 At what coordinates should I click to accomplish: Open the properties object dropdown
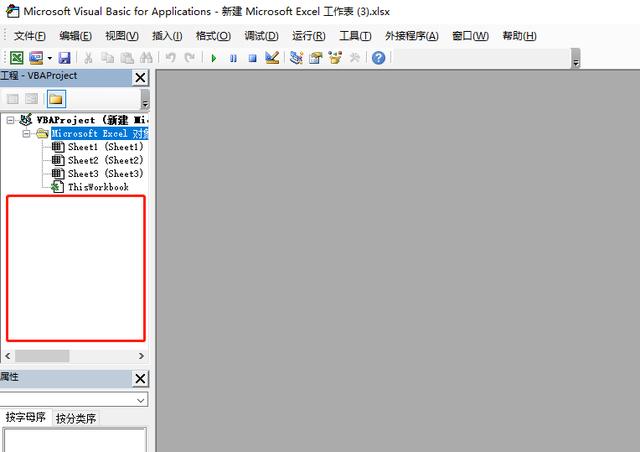point(141,399)
